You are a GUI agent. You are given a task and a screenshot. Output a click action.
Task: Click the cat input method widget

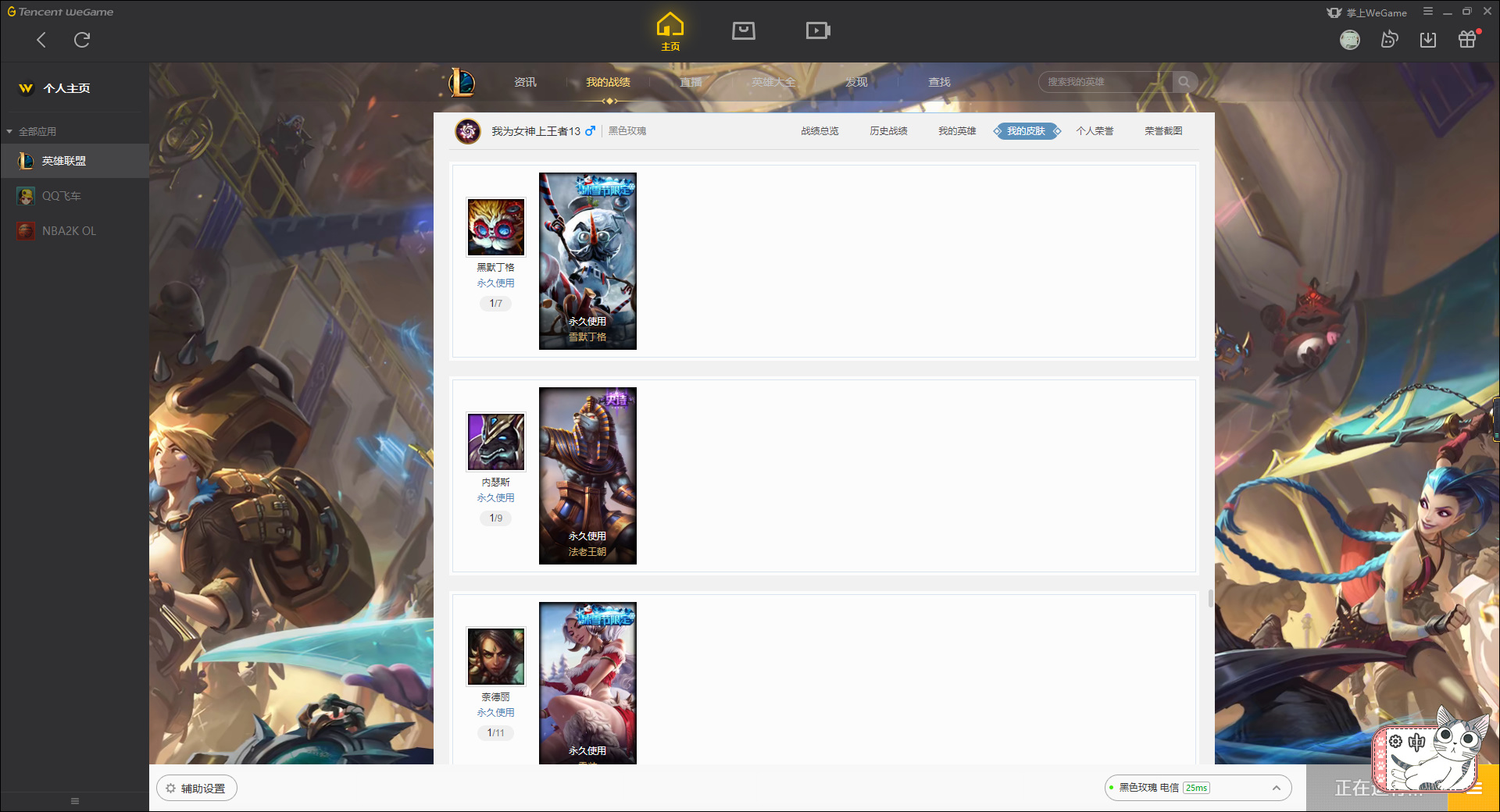(1430, 751)
